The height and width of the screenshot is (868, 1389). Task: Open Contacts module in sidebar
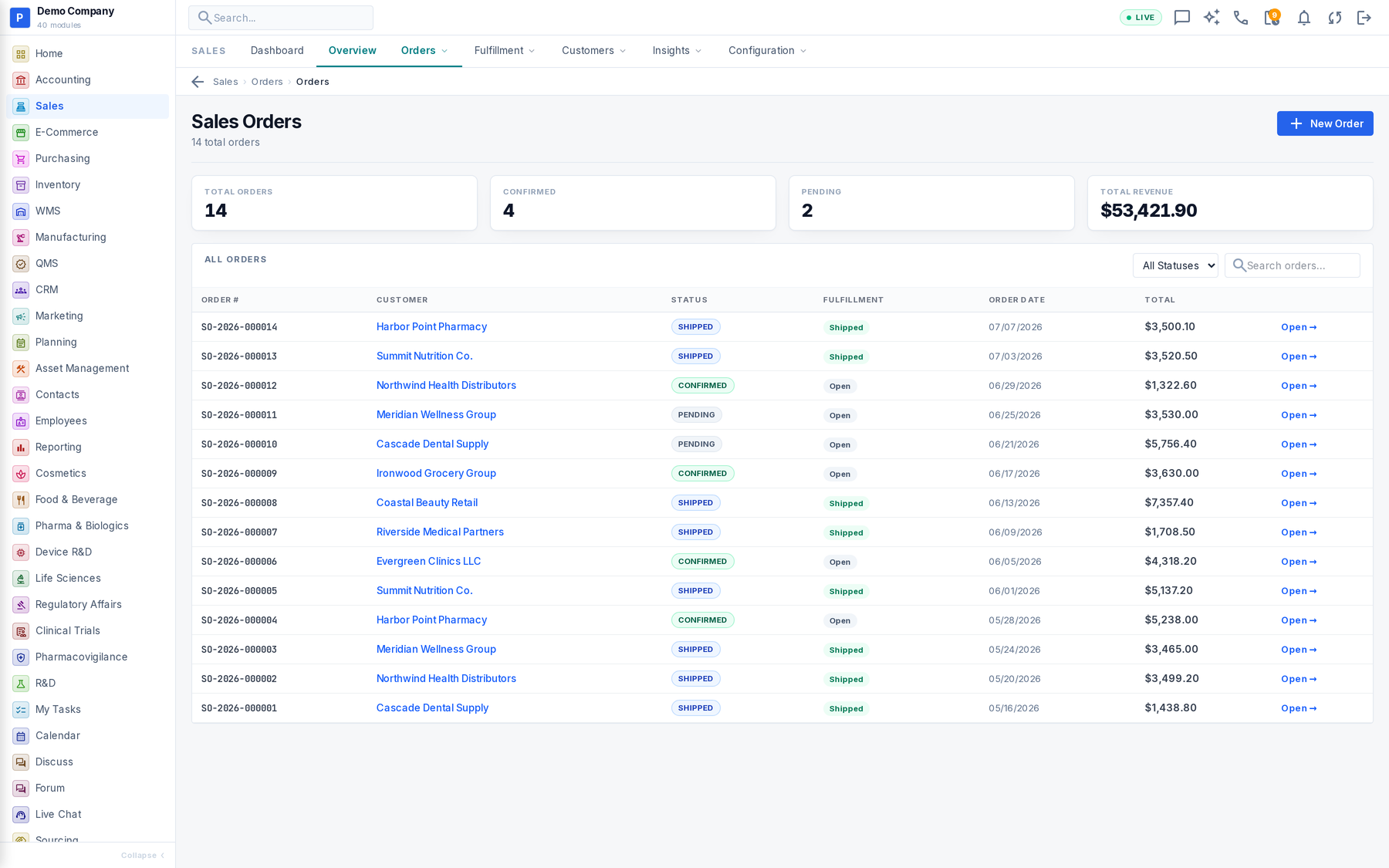click(x=87, y=394)
